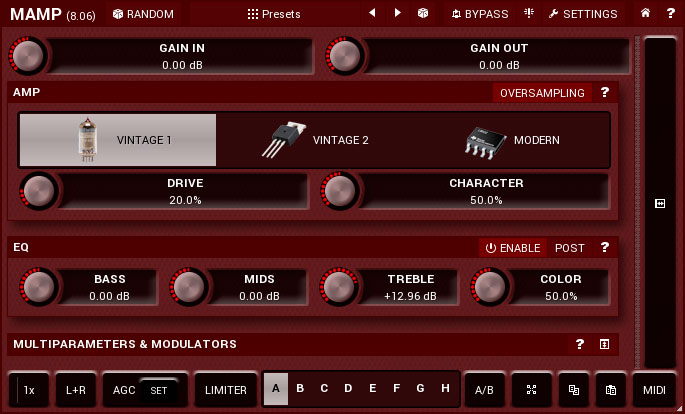Open the MIDI settings button

click(x=654, y=390)
